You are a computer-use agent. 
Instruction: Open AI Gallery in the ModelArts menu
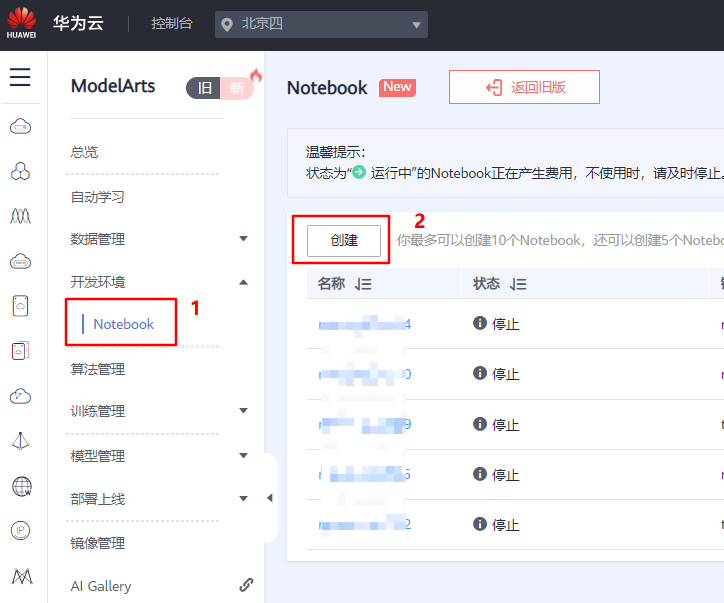coord(101,586)
